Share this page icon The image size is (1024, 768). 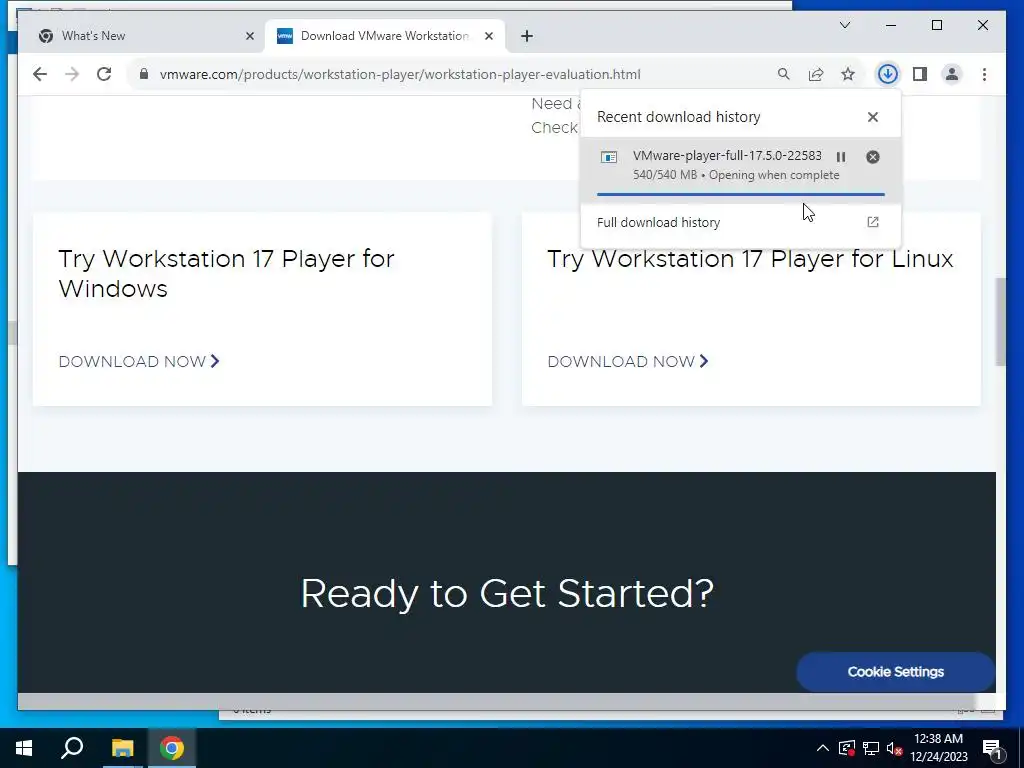tap(816, 74)
